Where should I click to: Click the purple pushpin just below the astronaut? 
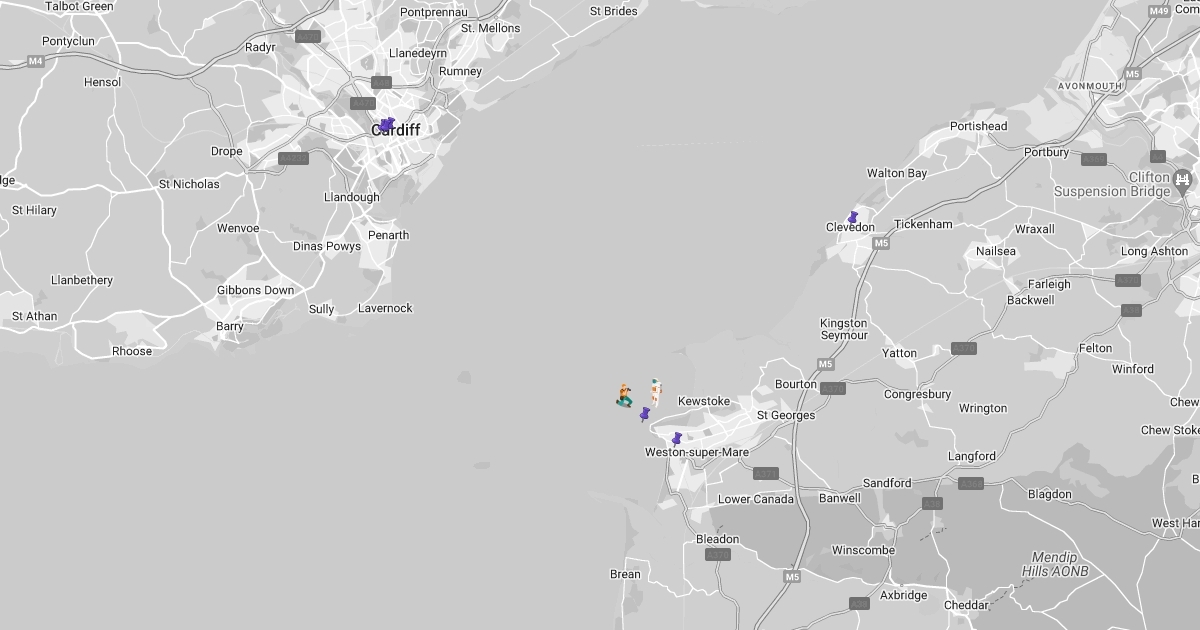click(x=645, y=414)
